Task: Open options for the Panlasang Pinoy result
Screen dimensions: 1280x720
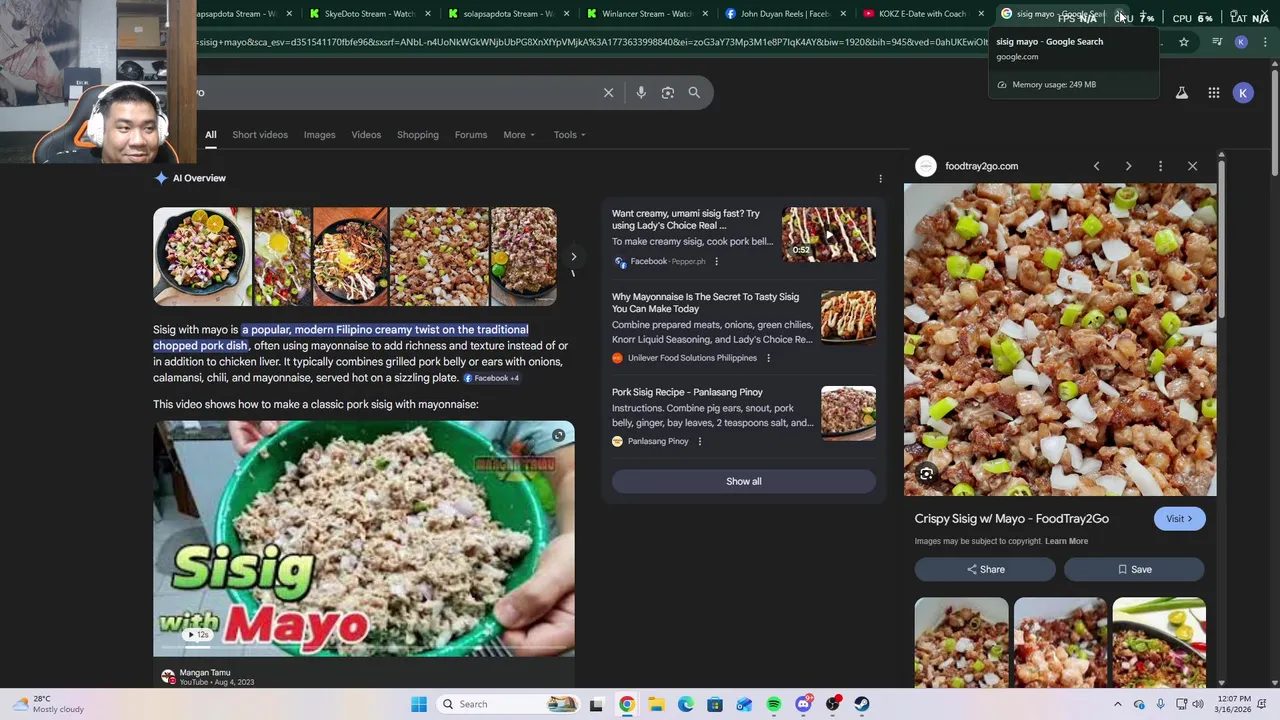Action: coord(699,441)
